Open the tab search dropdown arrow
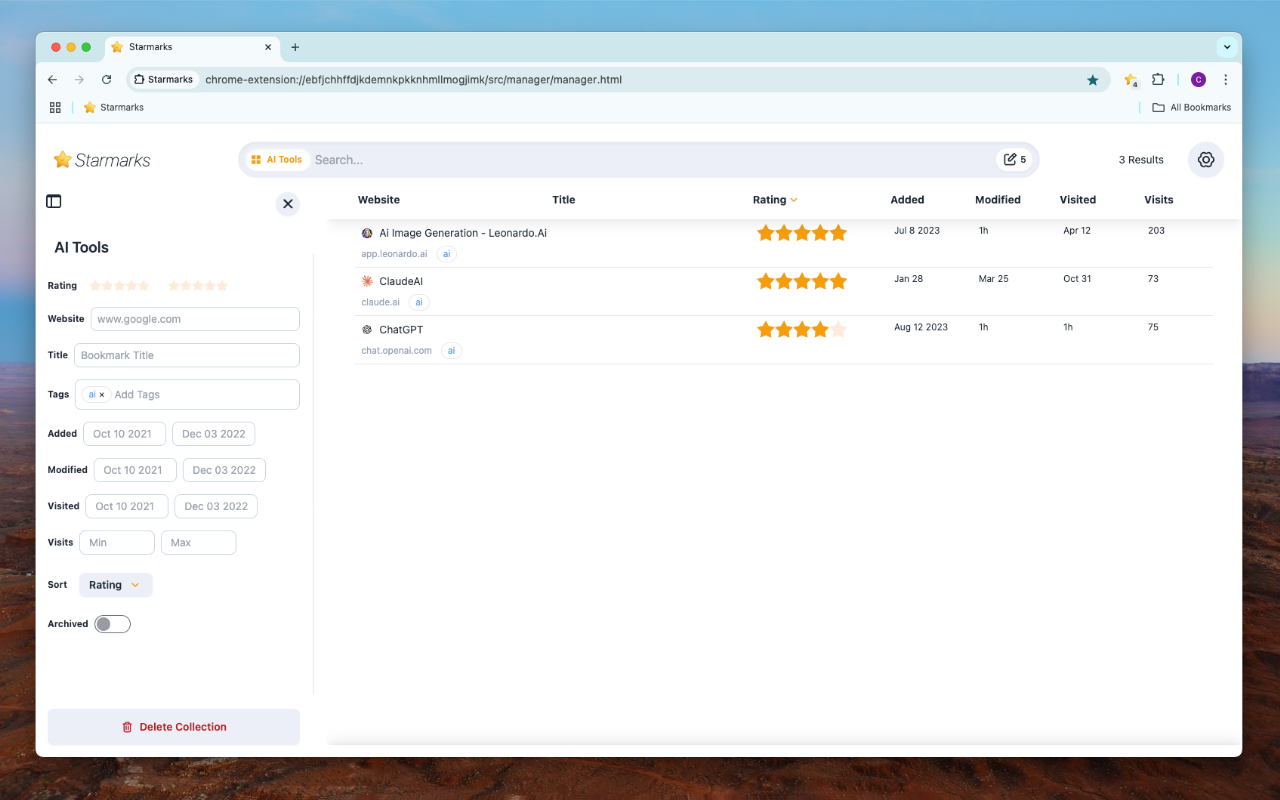1280x800 pixels. (1226, 47)
